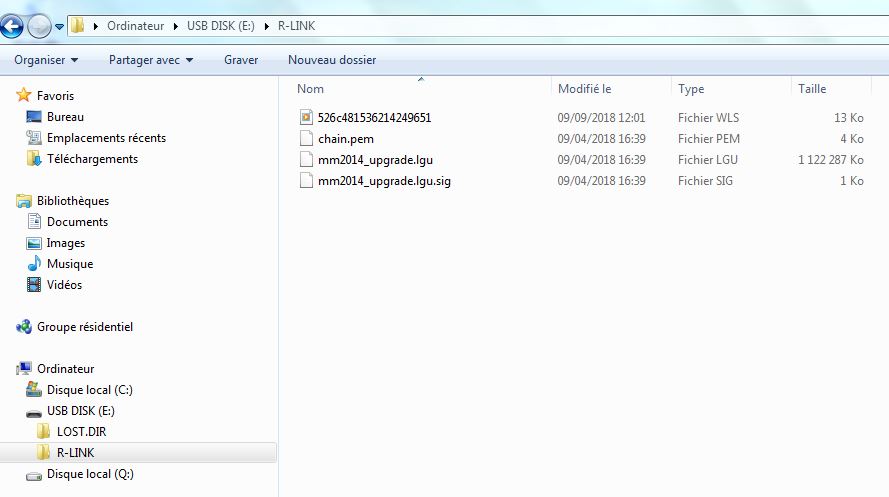889x497 pixels.
Task: Open Documents library
Action: coord(77,222)
